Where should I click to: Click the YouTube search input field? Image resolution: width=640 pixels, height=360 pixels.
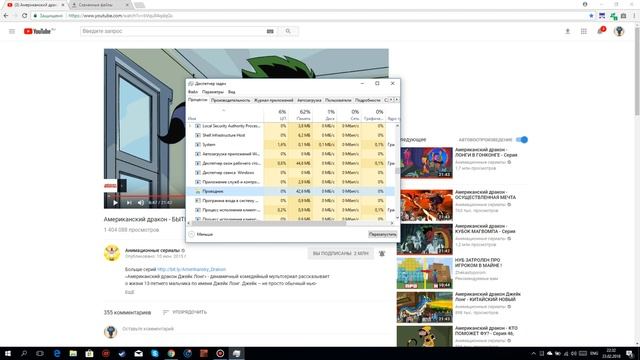coord(173,31)
